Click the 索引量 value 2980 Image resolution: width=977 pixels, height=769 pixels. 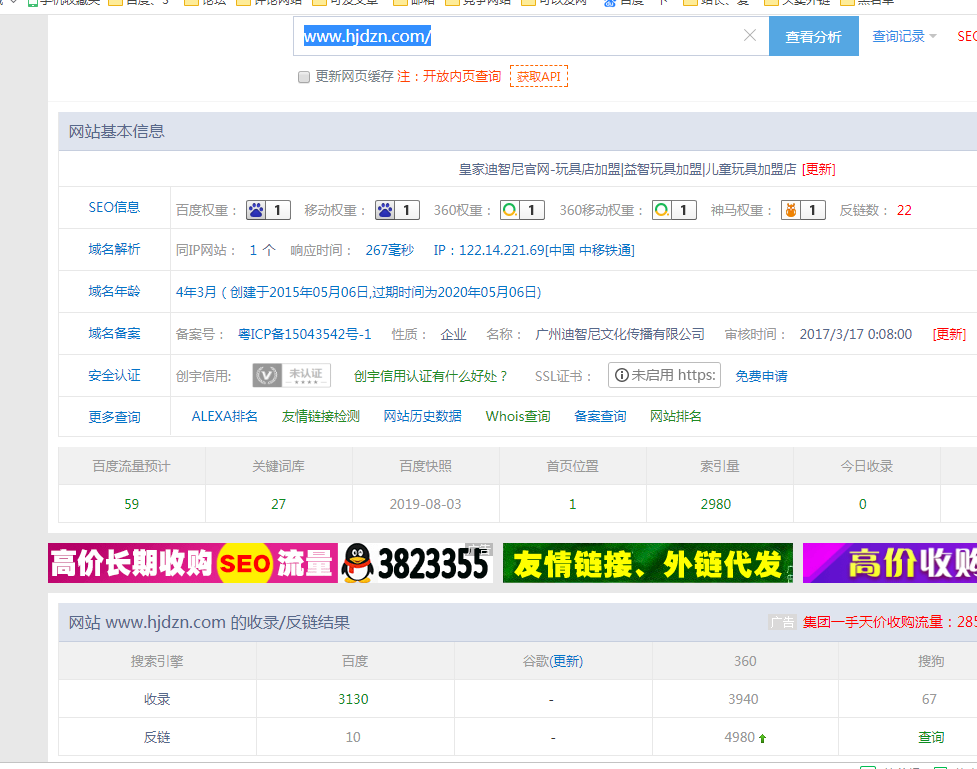pos(716,504)
